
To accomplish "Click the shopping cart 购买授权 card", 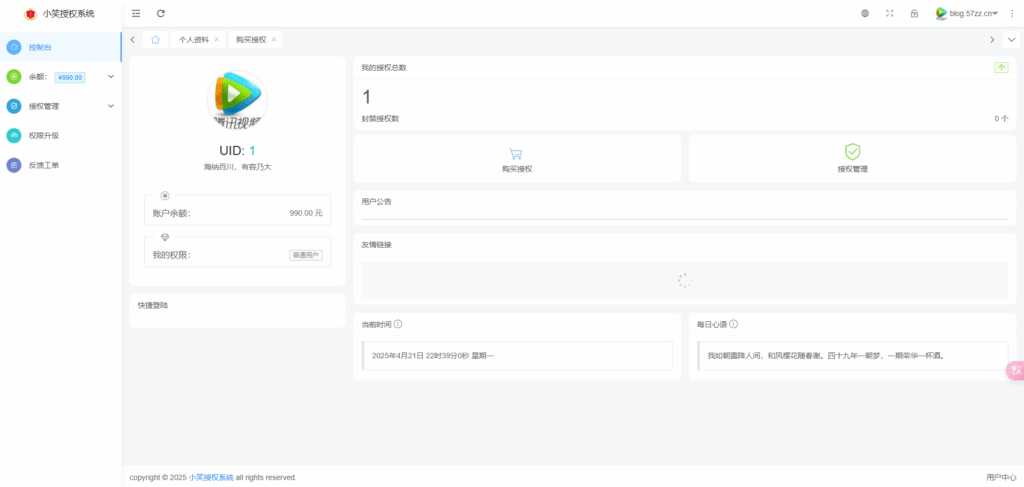I will point(517,159).
